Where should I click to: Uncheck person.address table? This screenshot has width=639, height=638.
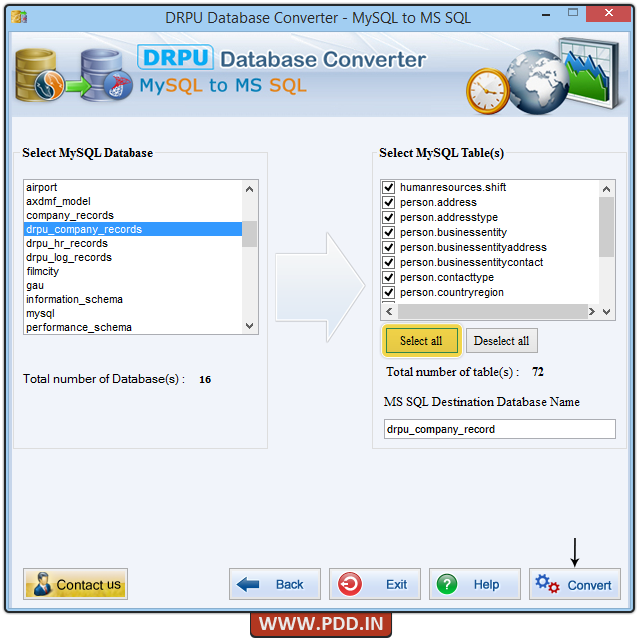pyautogui.click(x=389, y=202)
